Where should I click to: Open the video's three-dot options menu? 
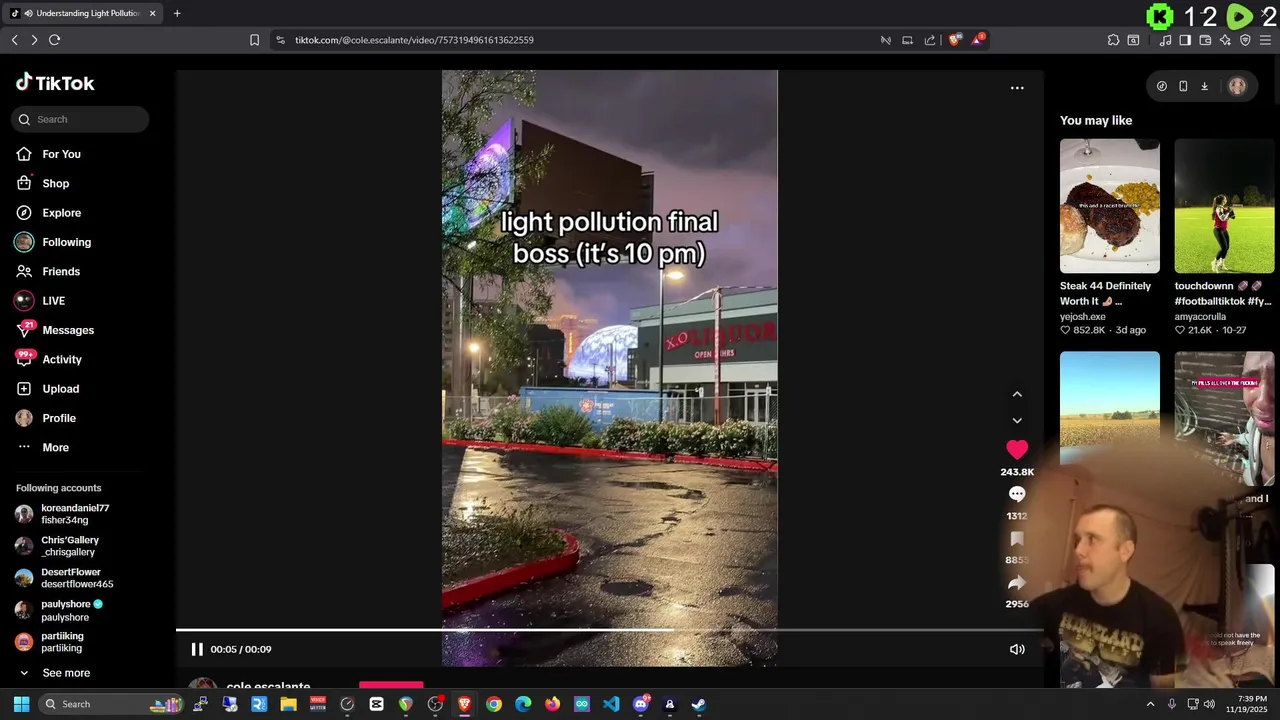[x=1017, y=88]
